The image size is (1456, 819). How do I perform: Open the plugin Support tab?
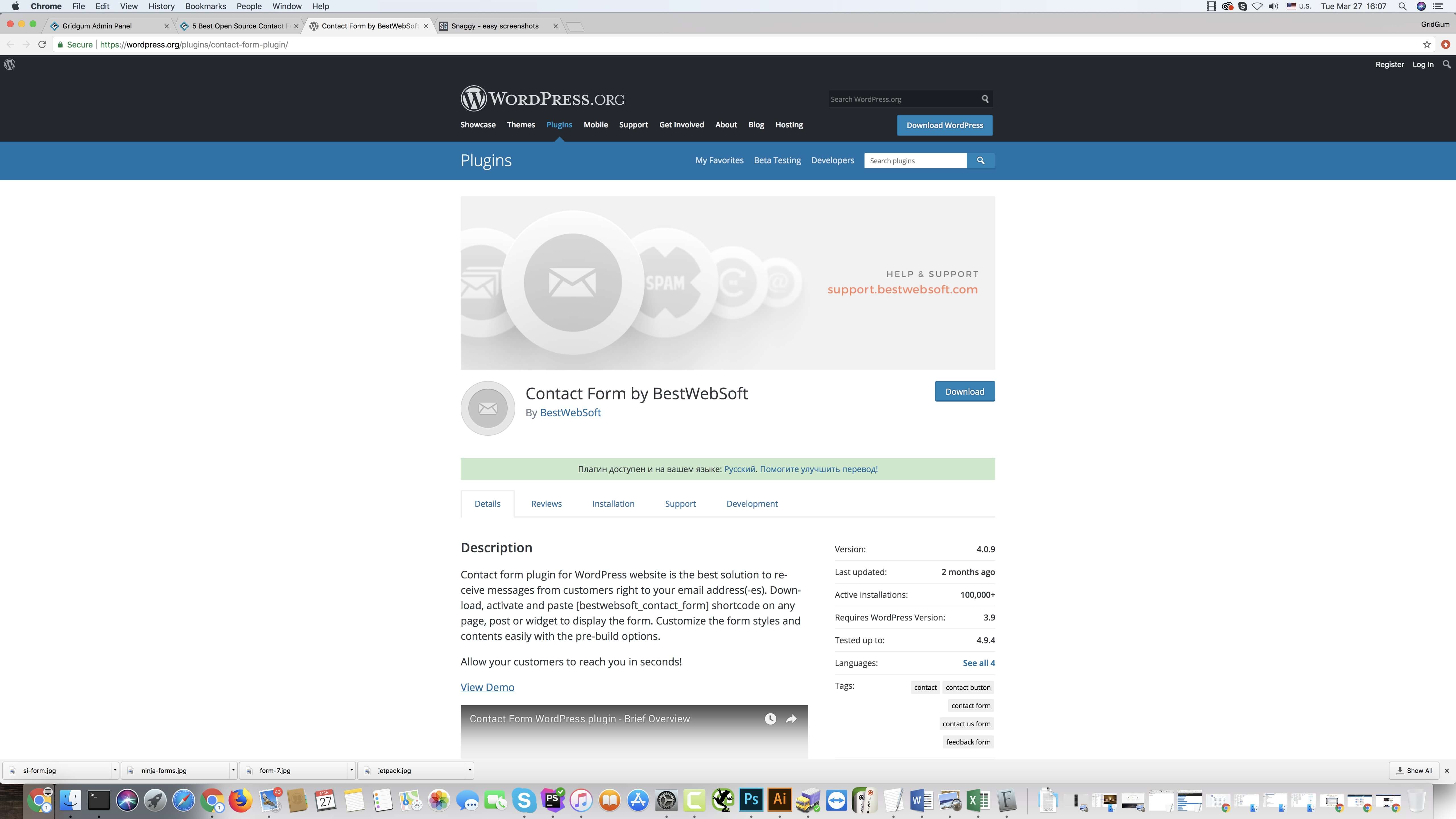click(680, 504)
